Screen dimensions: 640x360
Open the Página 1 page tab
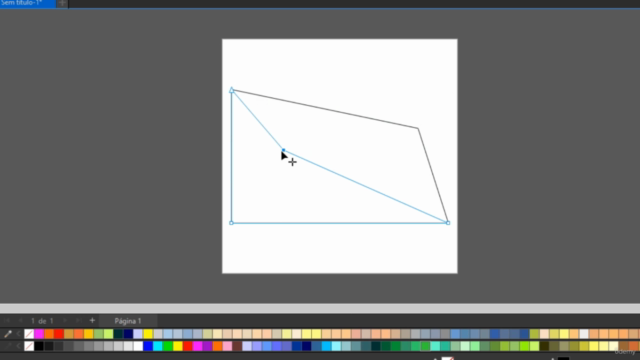click(x=128, y=321)
